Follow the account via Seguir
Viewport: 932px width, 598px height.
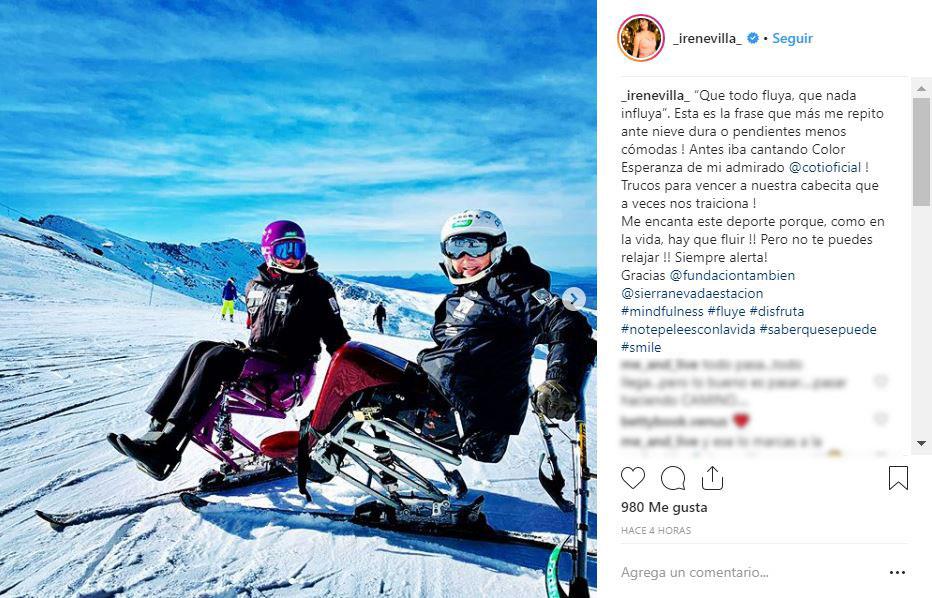click(792, 39)
